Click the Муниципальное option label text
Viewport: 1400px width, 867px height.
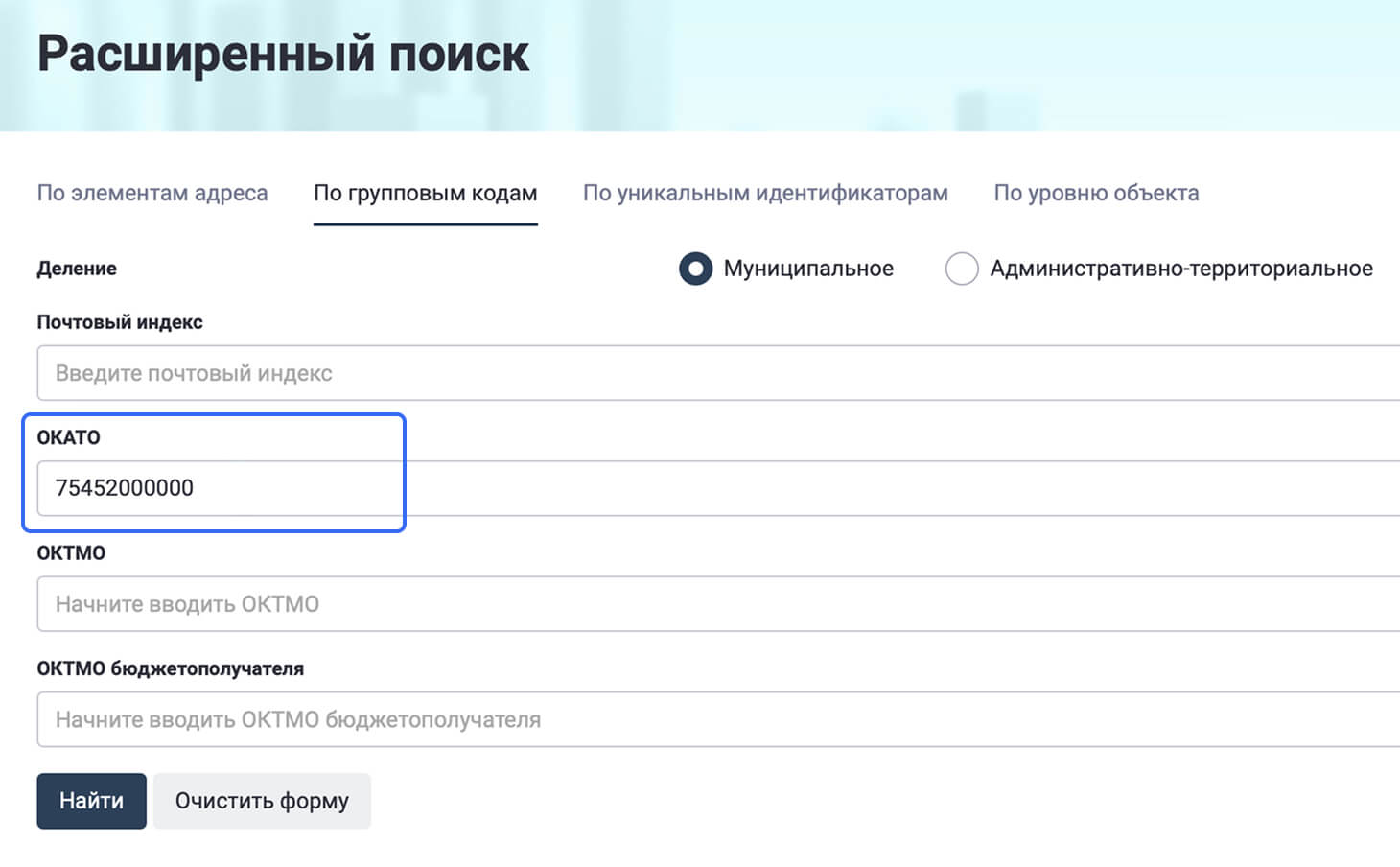(807, 269)
